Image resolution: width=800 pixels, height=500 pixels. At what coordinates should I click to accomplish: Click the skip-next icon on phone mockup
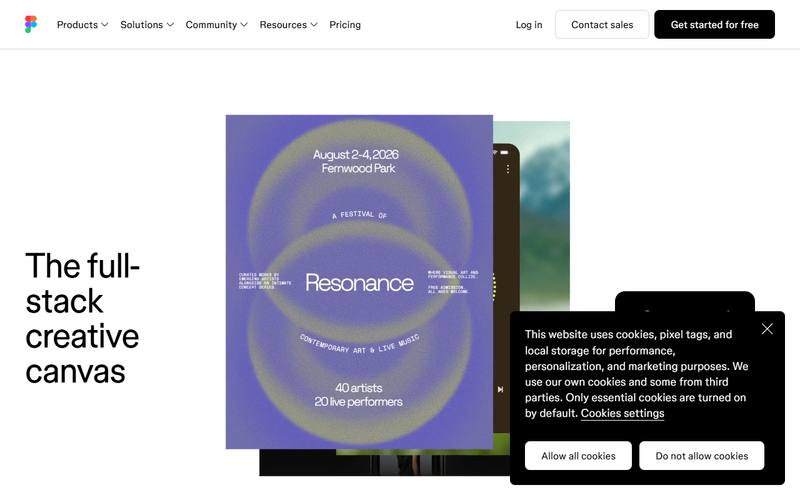(x=501, y=389)
